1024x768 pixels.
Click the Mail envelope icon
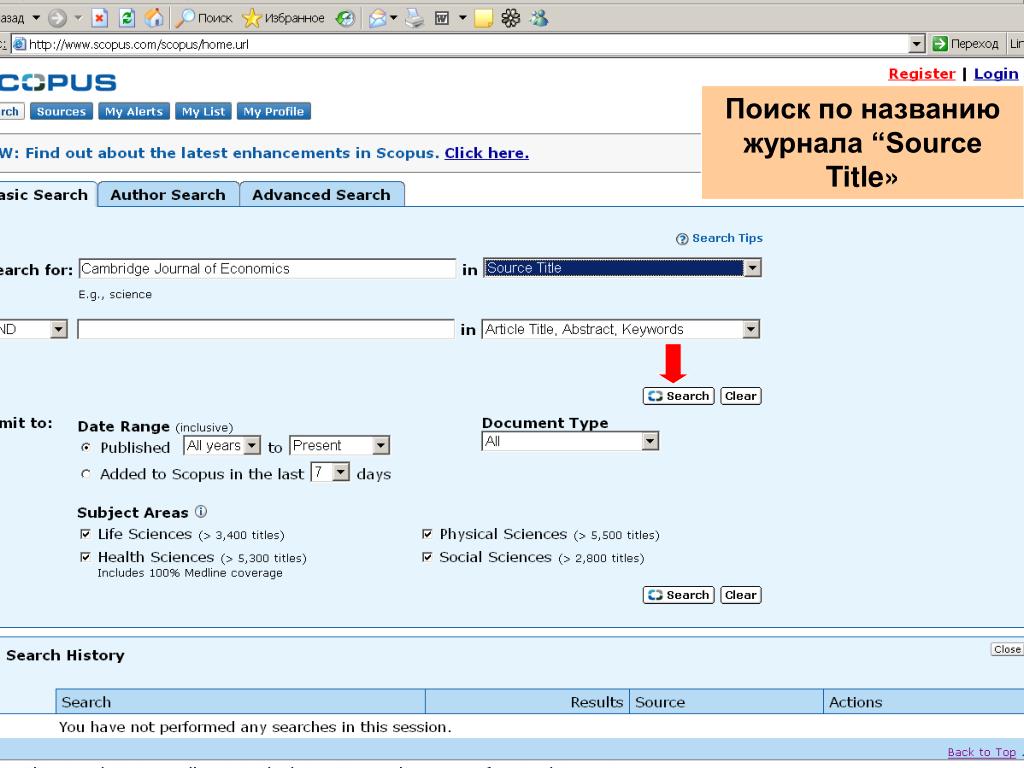[x=377, y=18]
